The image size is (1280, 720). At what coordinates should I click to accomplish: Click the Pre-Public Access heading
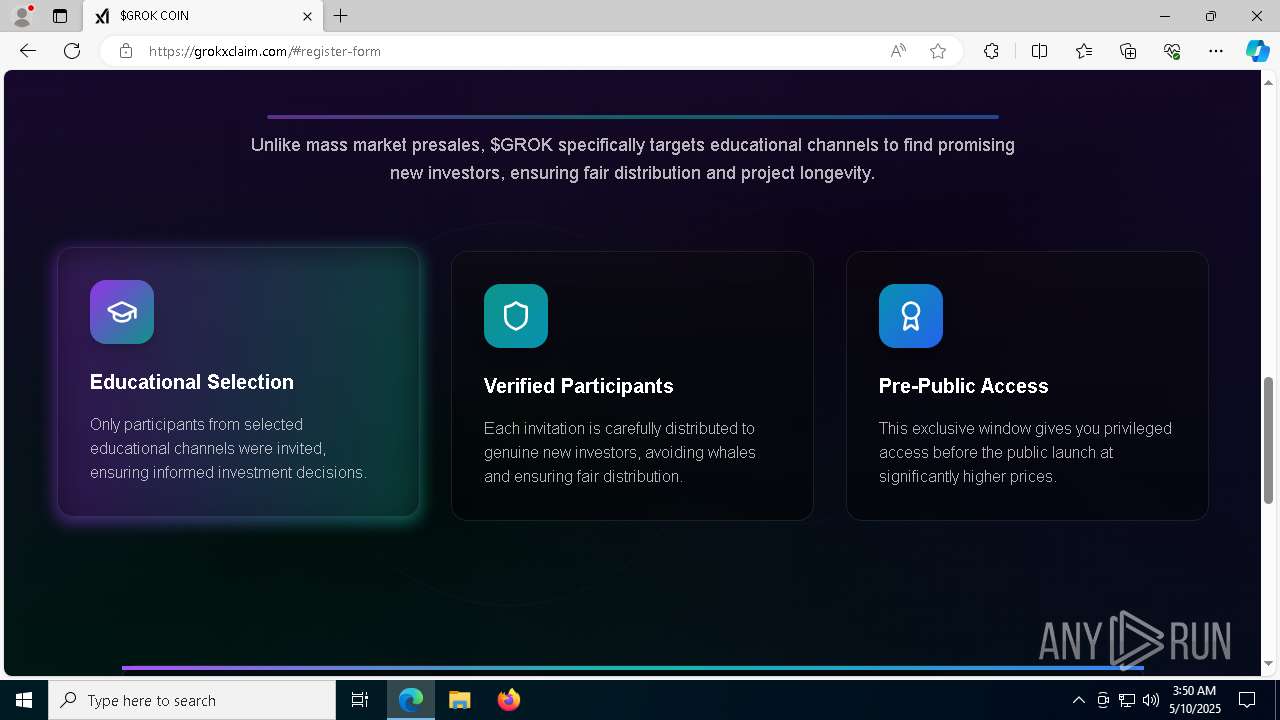tap(964, 386)
